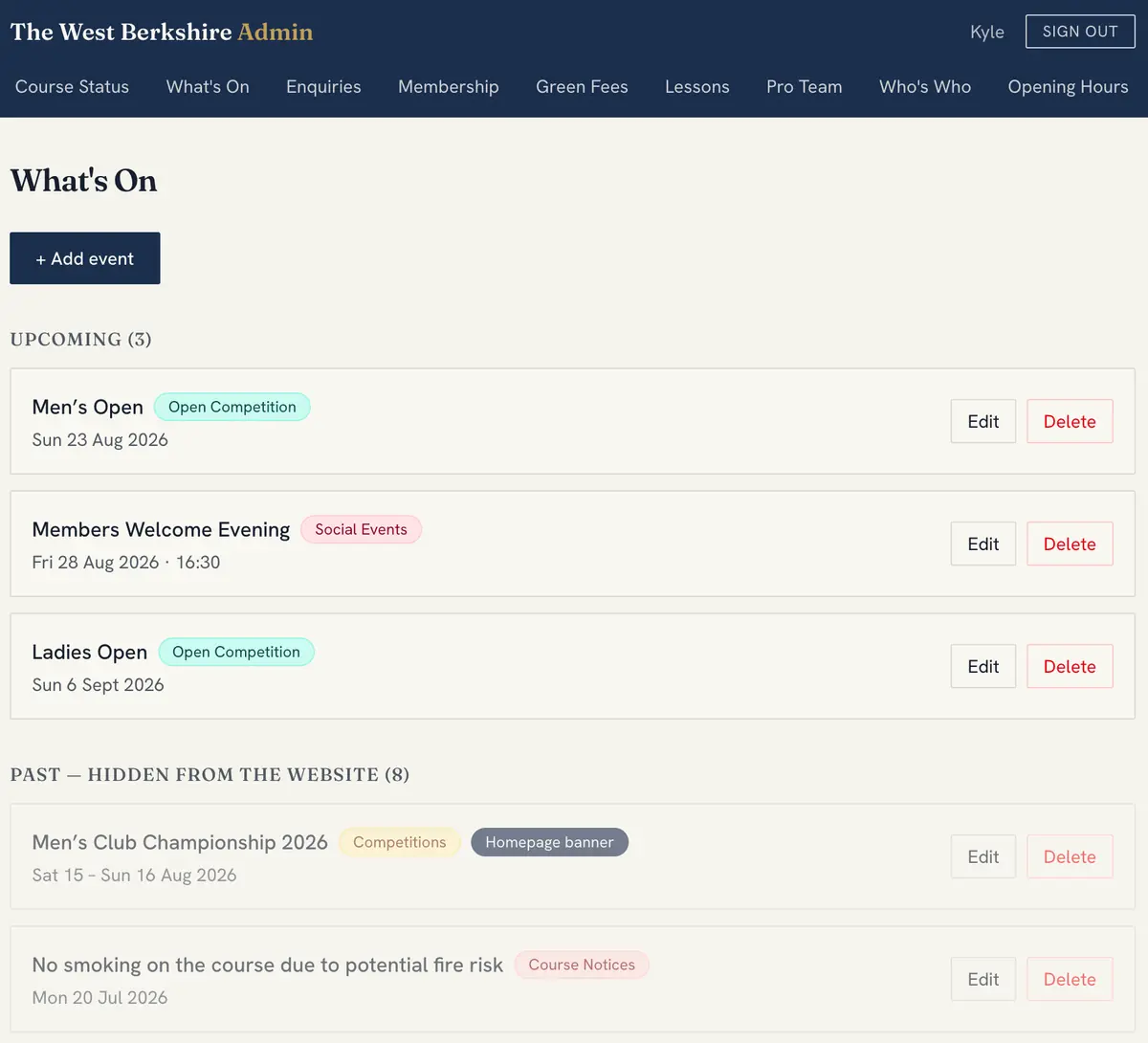Click the Members Welcome Evening title
The image size is (1148, 1043).
(x=161, y=529)
